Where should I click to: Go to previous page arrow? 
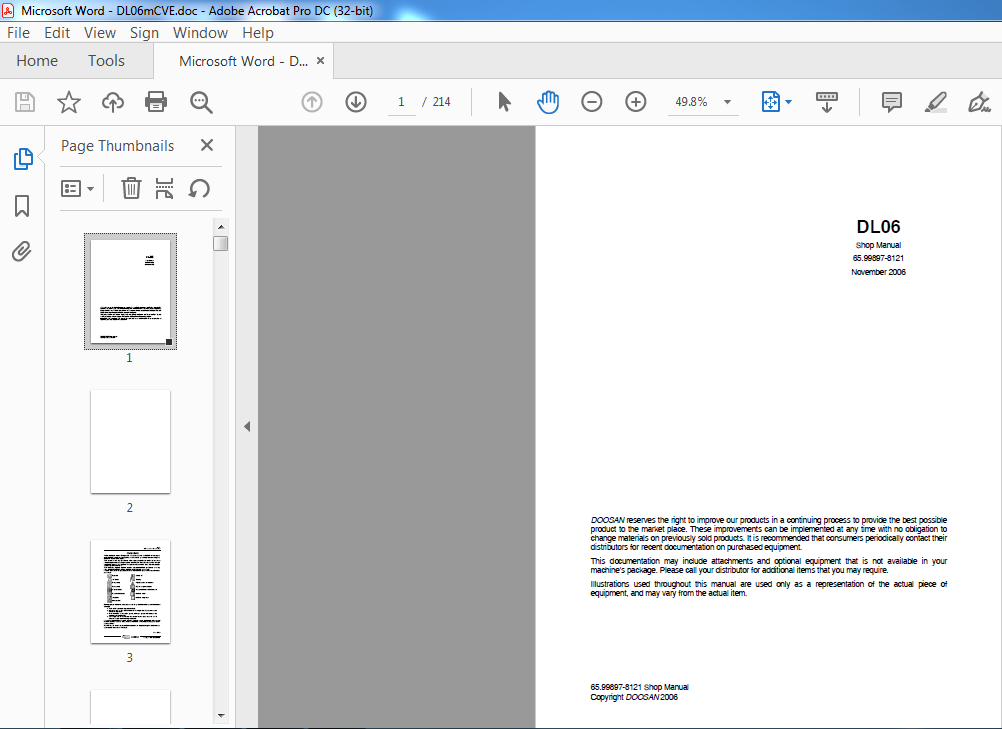pos(312,102)
